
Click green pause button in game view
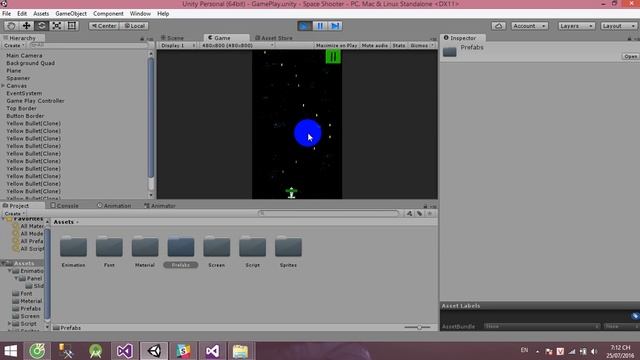pyautogui.click(x=333, y=57)
